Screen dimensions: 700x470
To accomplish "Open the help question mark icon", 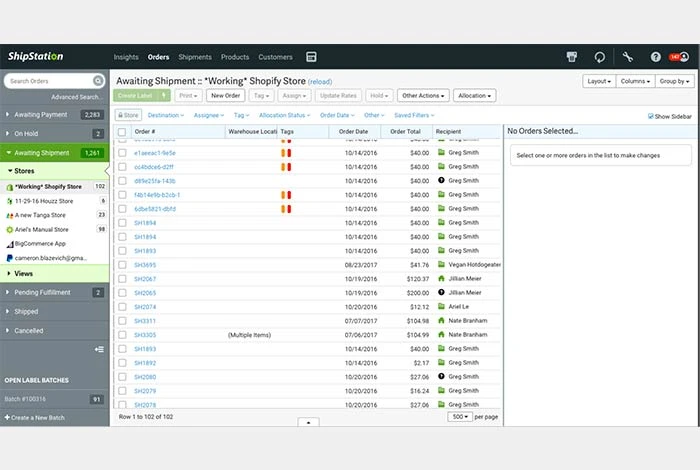I will coord(655,57).
